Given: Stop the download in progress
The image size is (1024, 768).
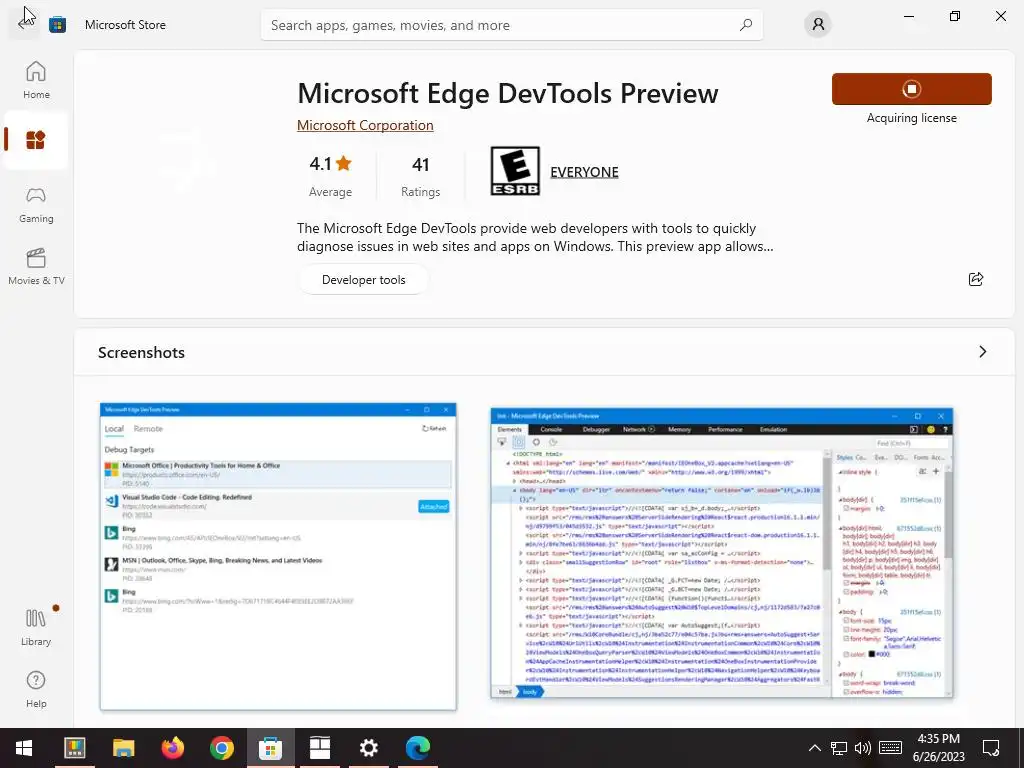Looking at the screenshot, I should [x=912, y=89].
